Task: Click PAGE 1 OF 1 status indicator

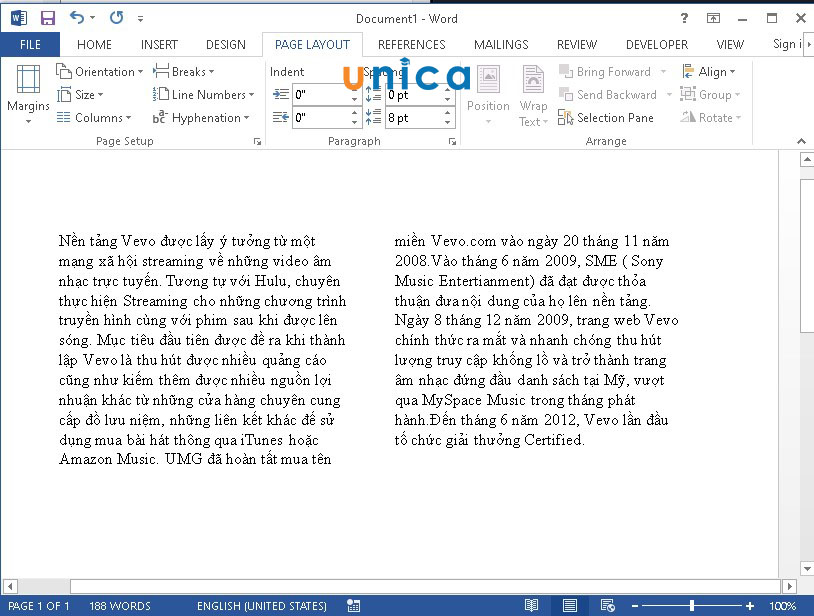Action: 39,606
